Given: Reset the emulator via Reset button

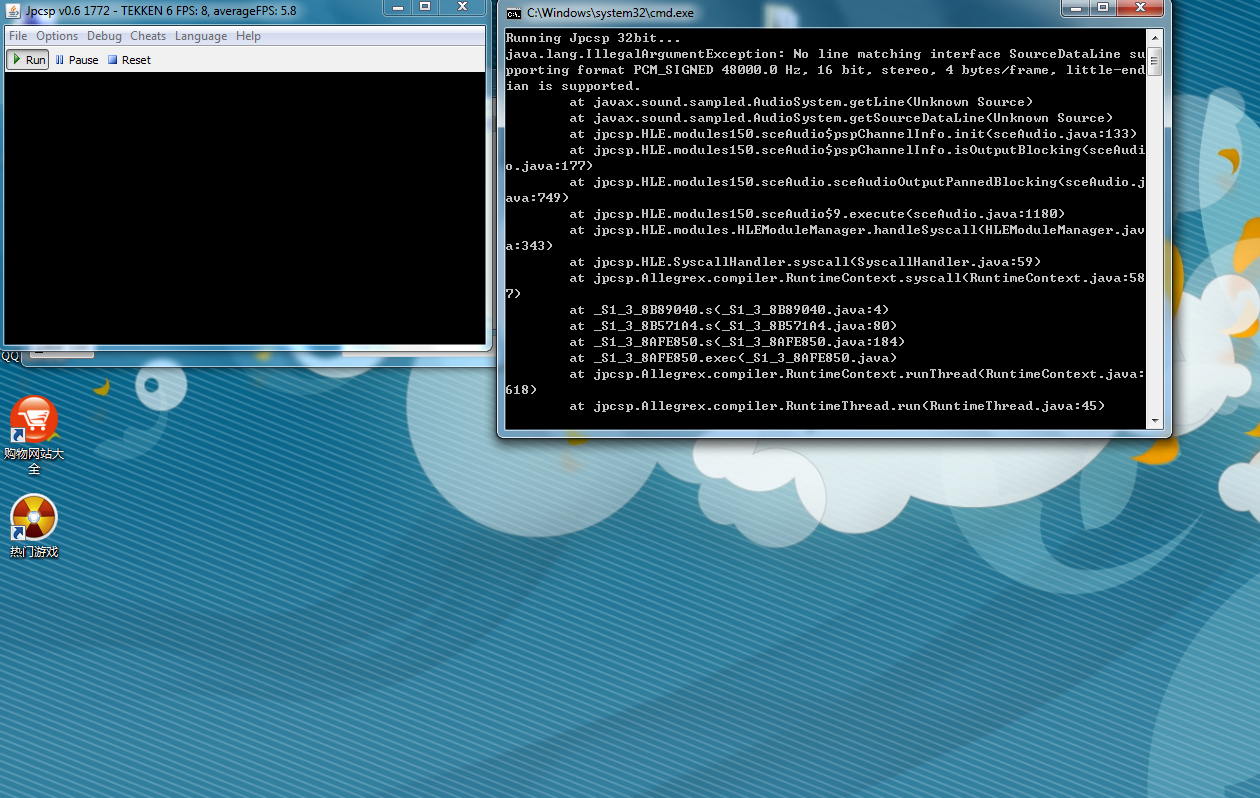Looking at the screenshot, I should point(129,60).
